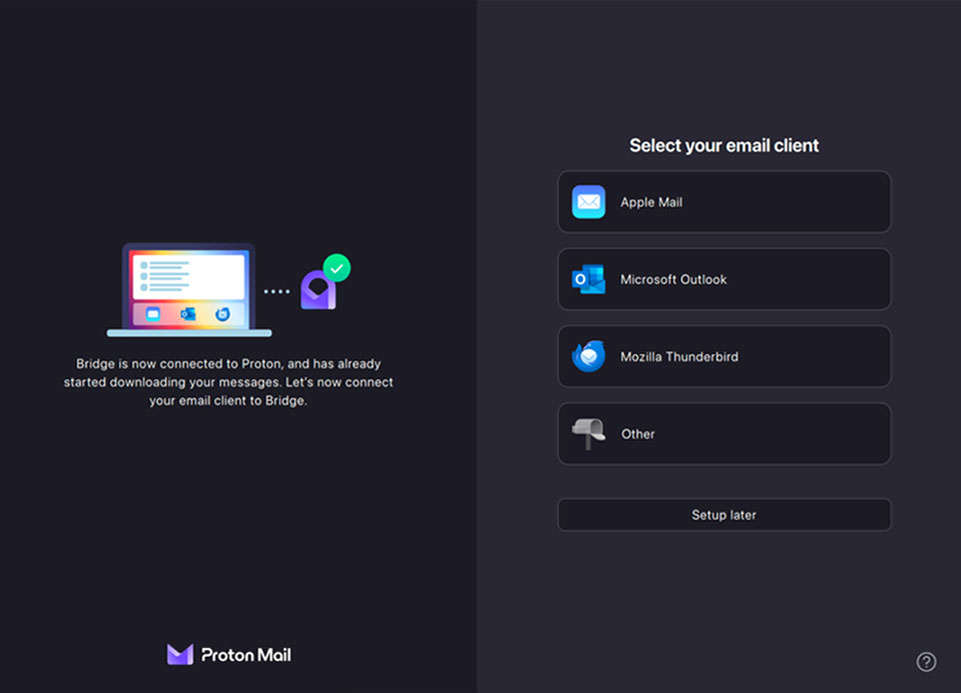Click the Microsoft Outlook logo icon
The width and height of the screenshot is (961, 693).
point(588,279)
